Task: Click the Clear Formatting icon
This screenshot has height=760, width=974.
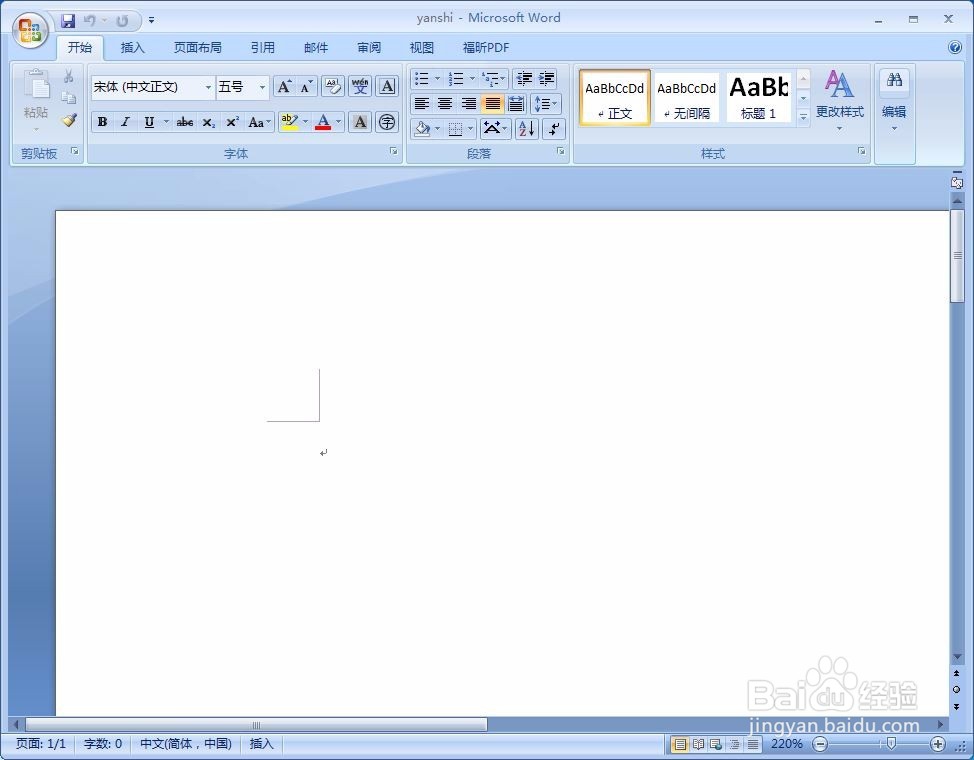Action: (x=332, y=86)
